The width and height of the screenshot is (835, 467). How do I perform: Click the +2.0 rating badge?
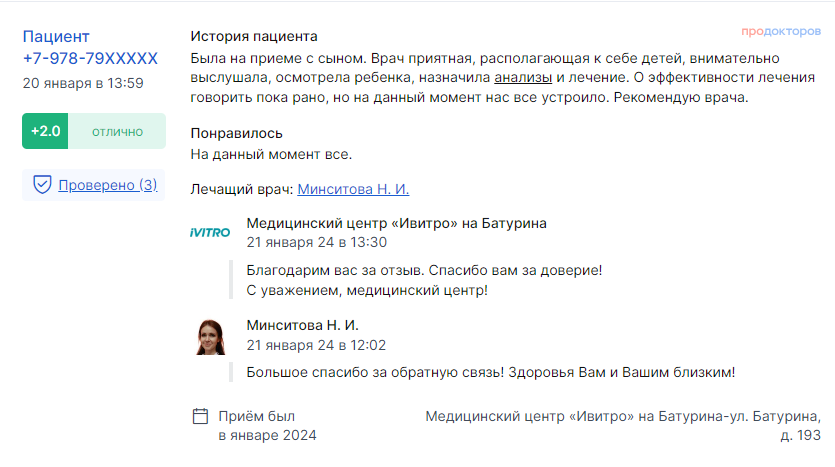coord(45,131)
